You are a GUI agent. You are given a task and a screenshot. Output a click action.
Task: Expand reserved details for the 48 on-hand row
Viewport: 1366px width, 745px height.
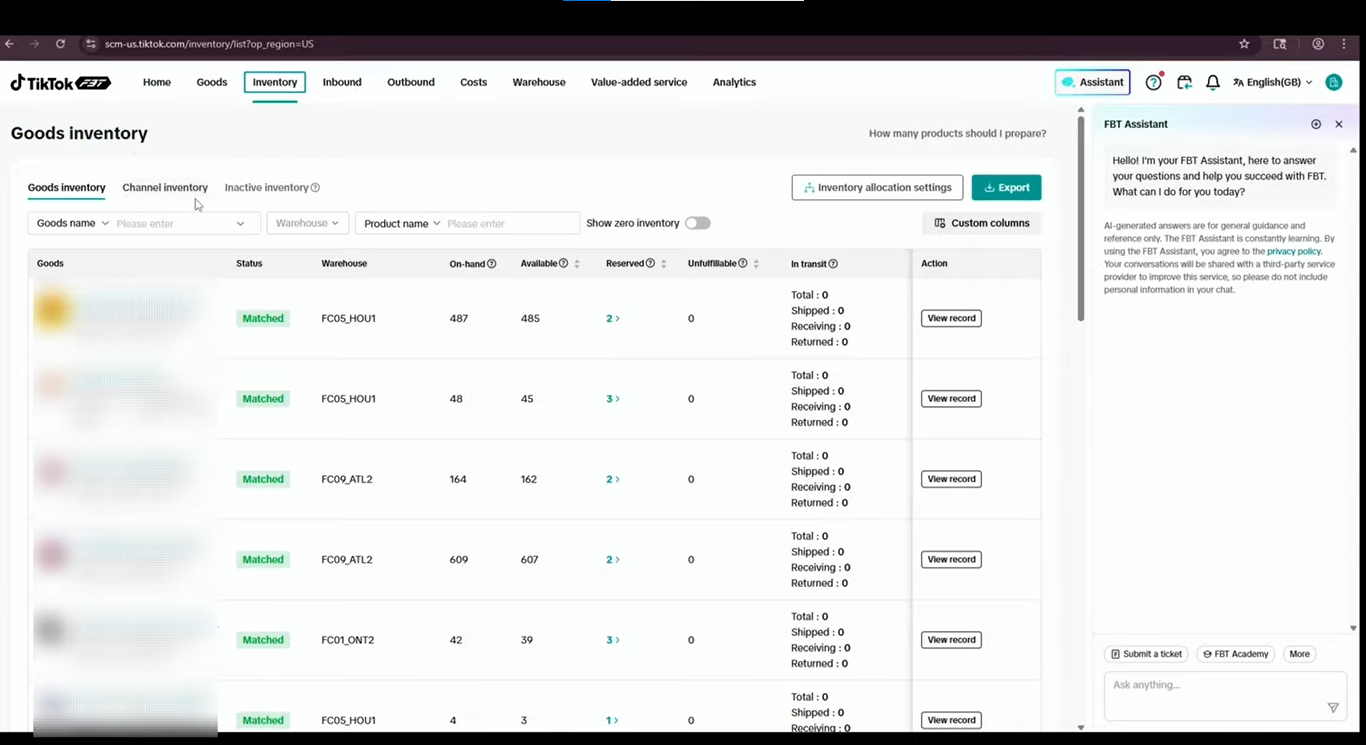click(x=613, y=399)
